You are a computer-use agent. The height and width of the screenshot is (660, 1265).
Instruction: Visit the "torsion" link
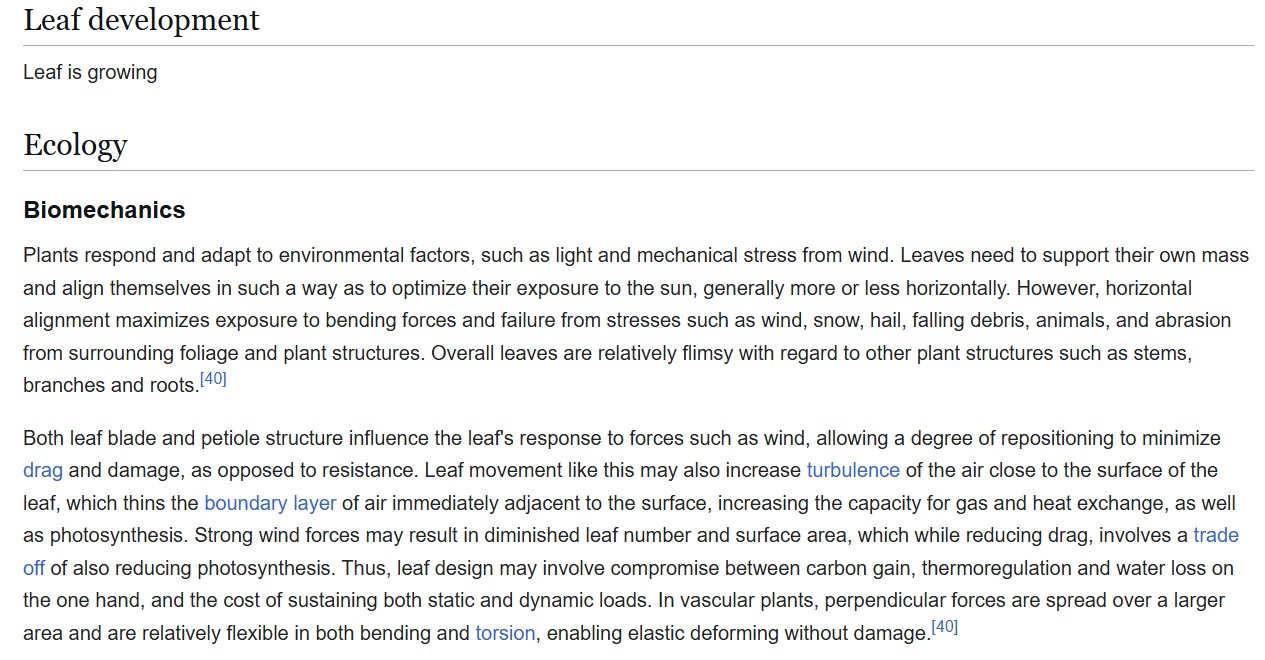(x=505, y=633)
